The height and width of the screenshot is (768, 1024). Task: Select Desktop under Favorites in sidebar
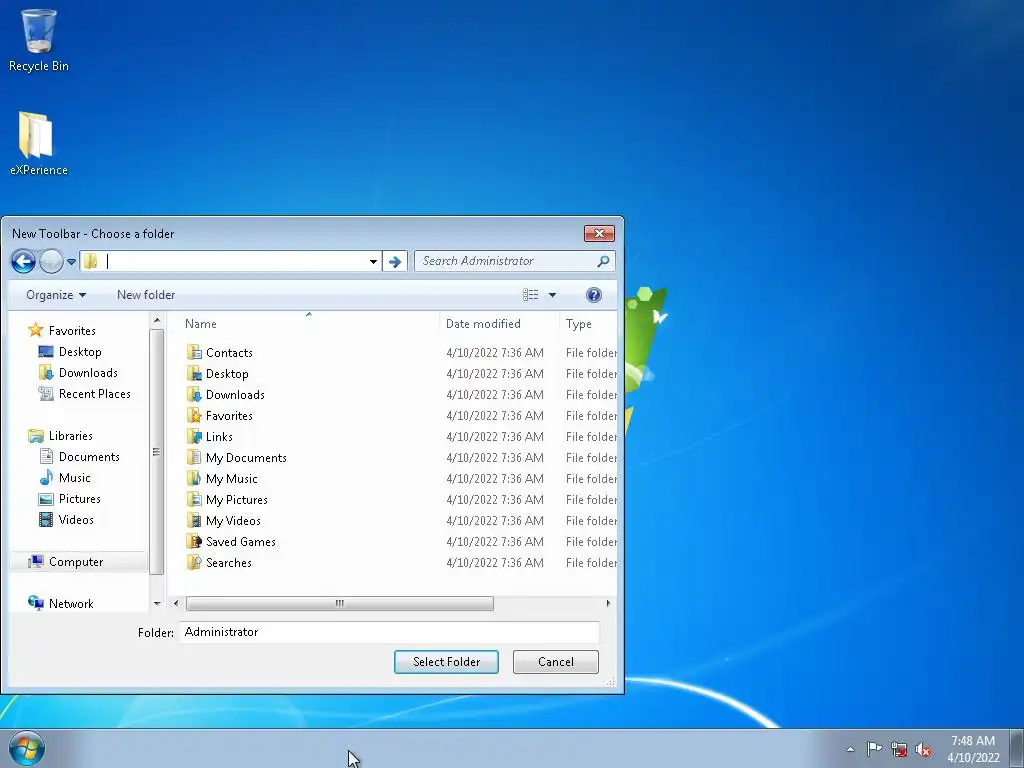(71, 352)
